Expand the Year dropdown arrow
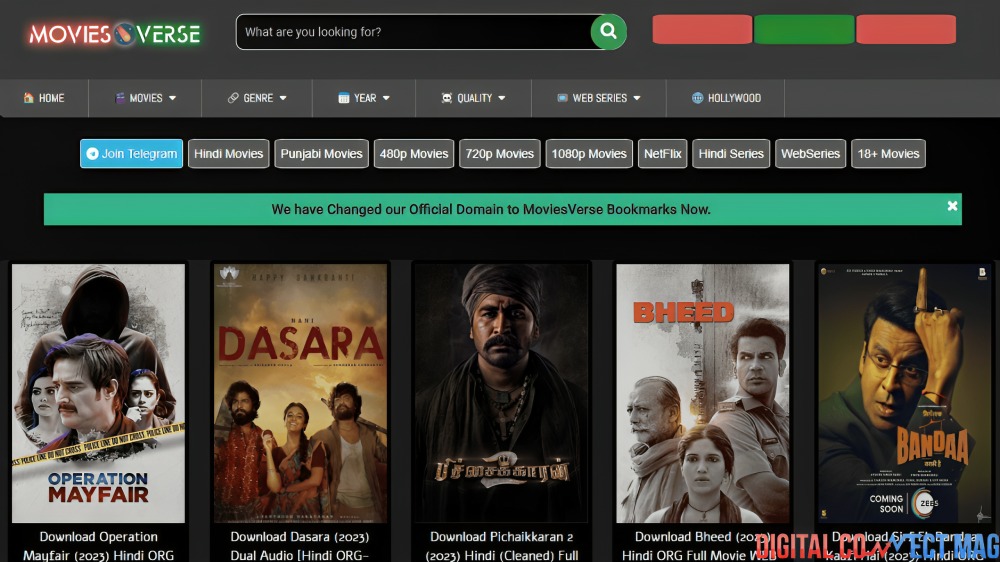Image resolution: width=1000 pixels, height=562 pixels. pyautogui.click(x=386, y=98)
